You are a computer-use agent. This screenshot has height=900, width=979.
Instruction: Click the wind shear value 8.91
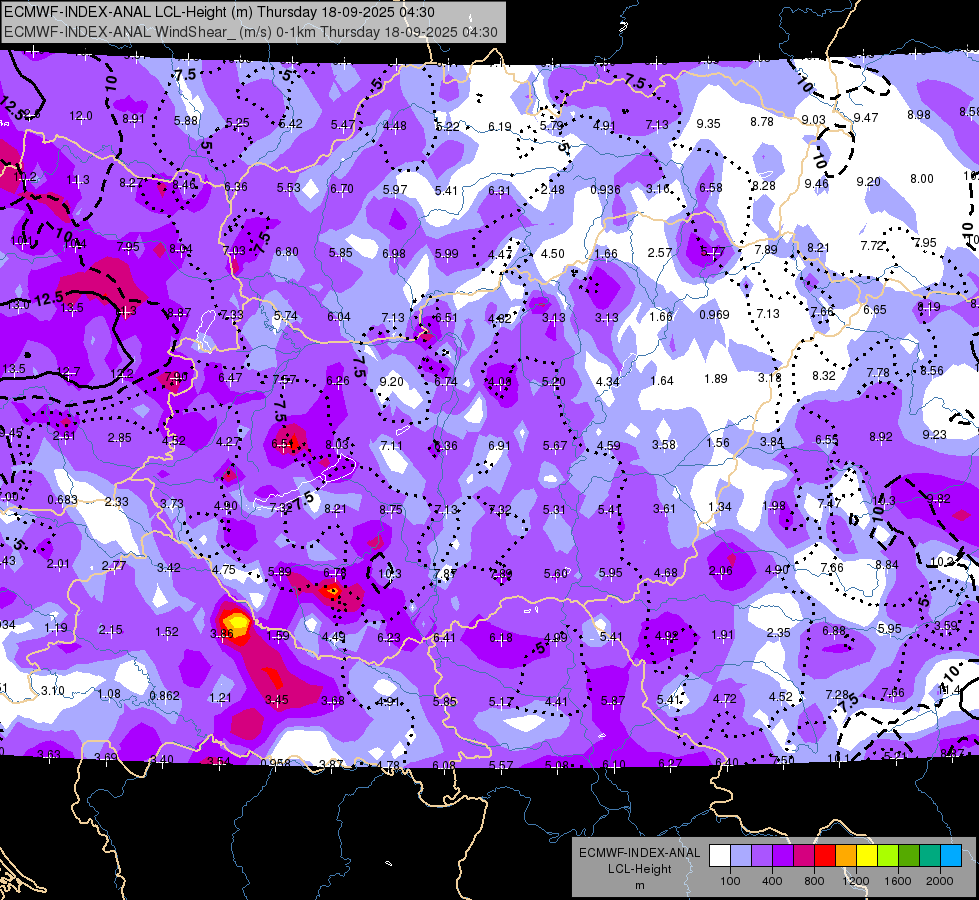[x=133, y=119]
